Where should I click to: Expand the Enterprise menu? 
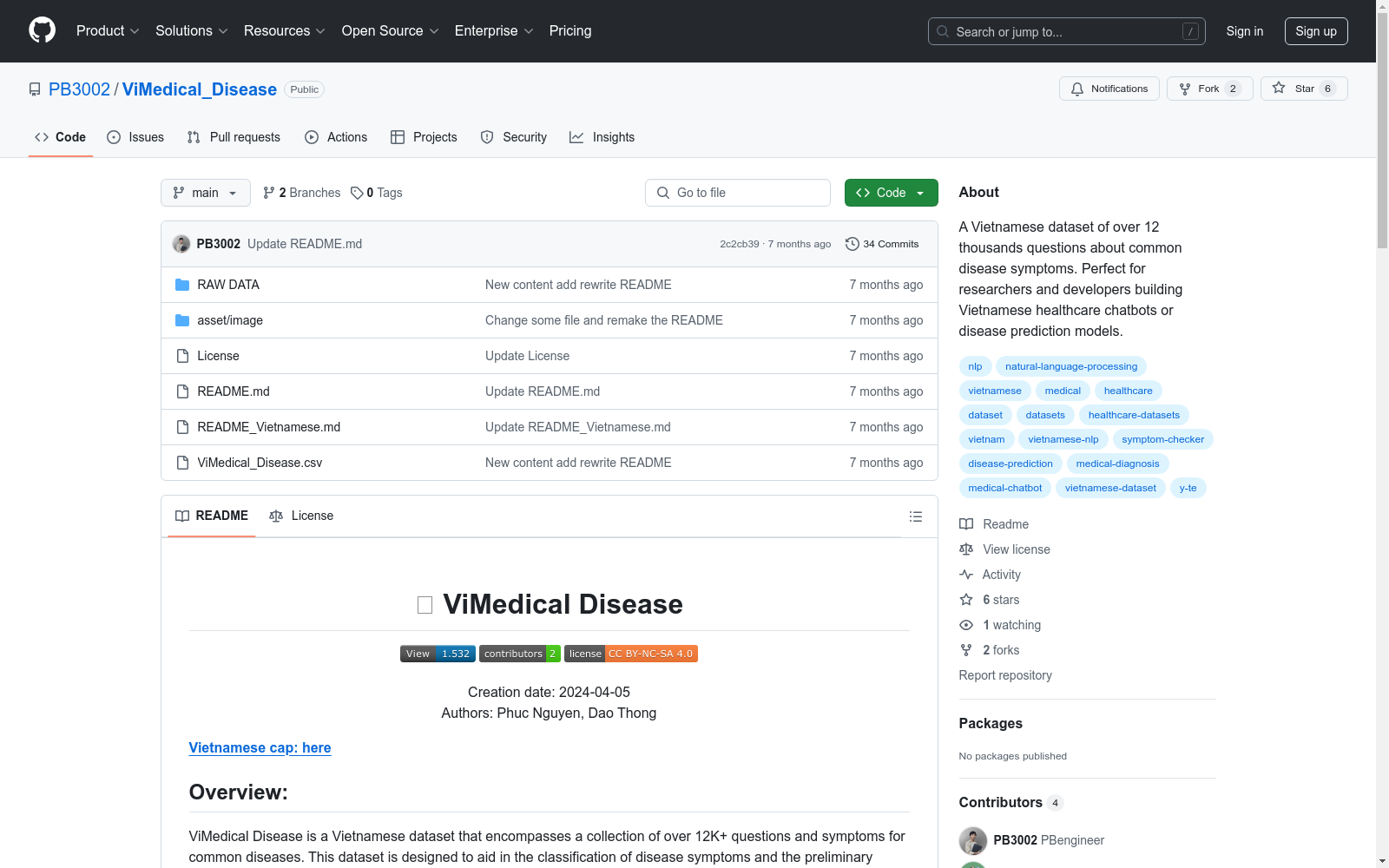click(494, 31)
